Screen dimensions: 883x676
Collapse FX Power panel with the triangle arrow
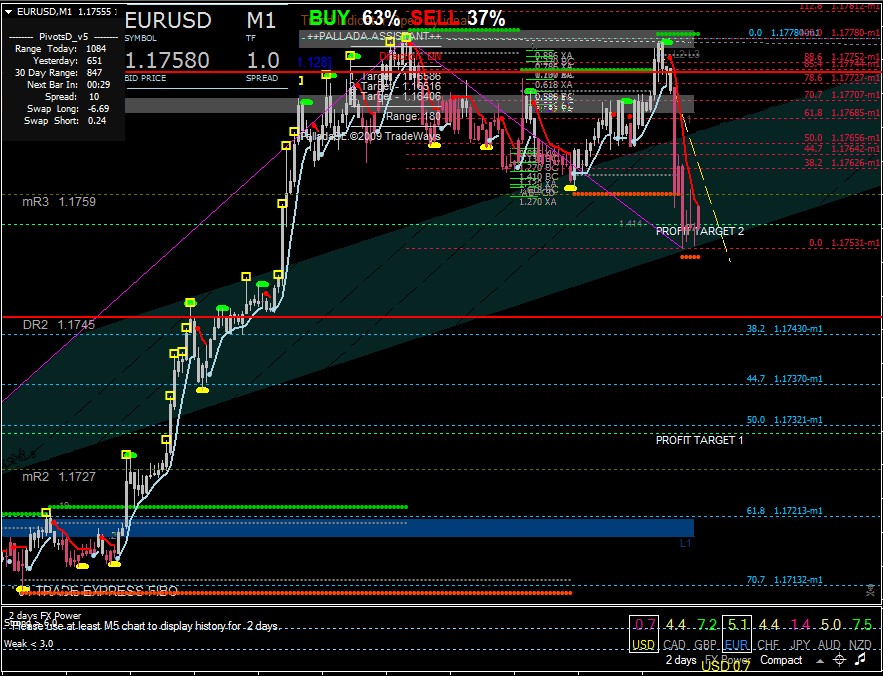coord(819,661)
